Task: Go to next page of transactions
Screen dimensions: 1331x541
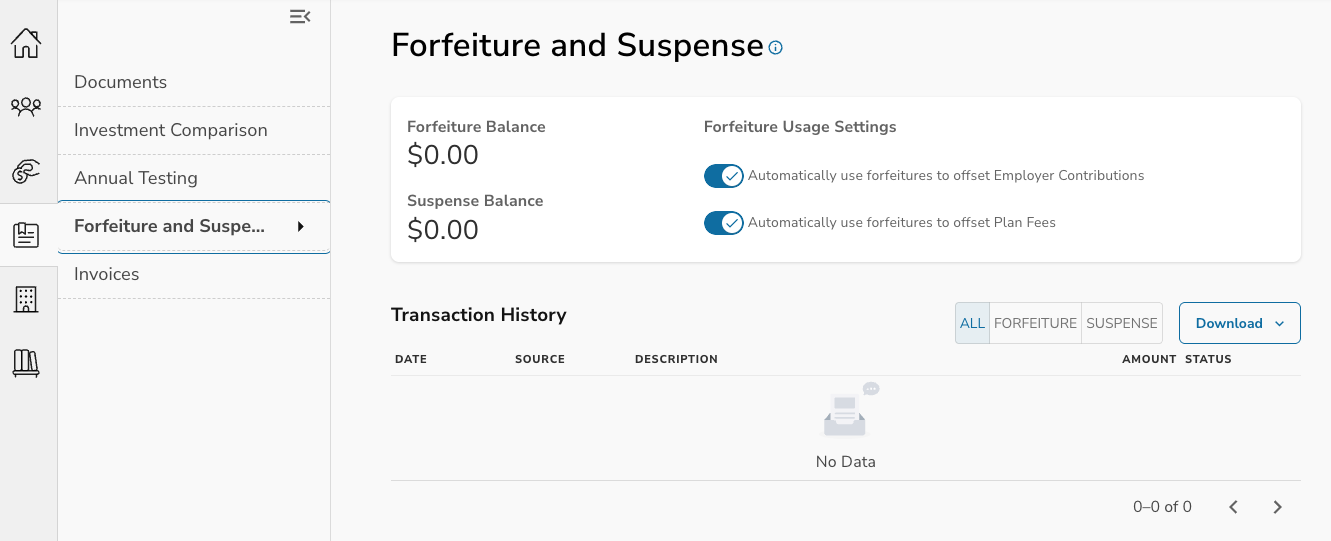Action: (x=1277, y=507)
